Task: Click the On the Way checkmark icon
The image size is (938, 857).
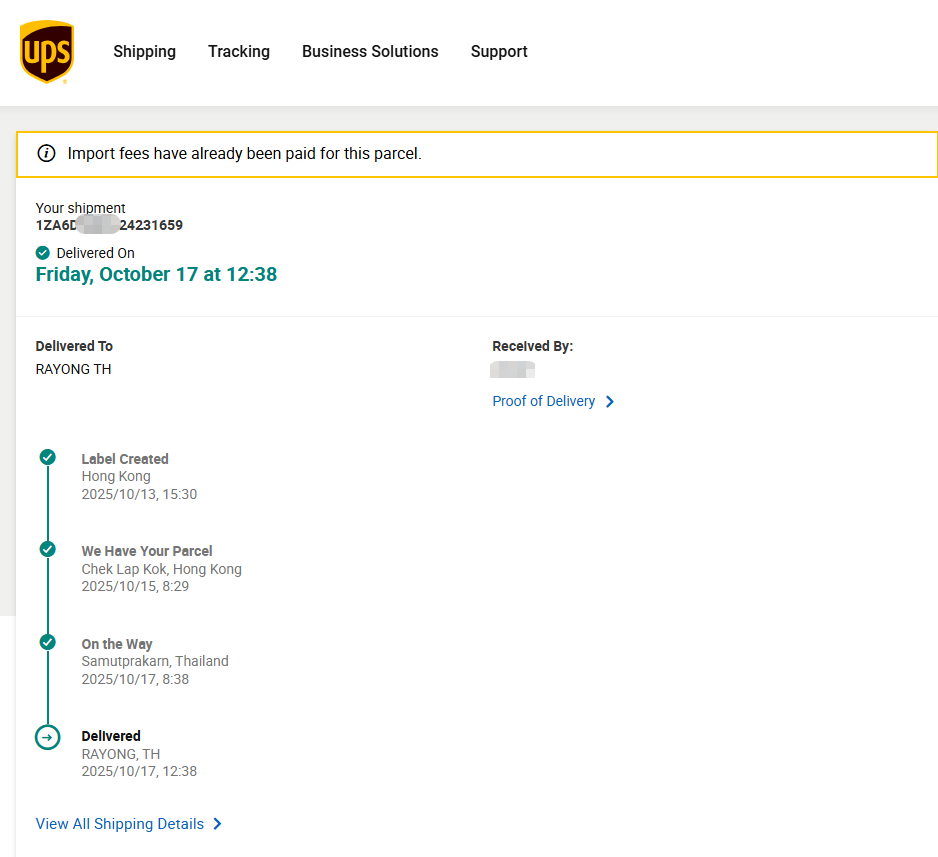Action: point(47,642)
